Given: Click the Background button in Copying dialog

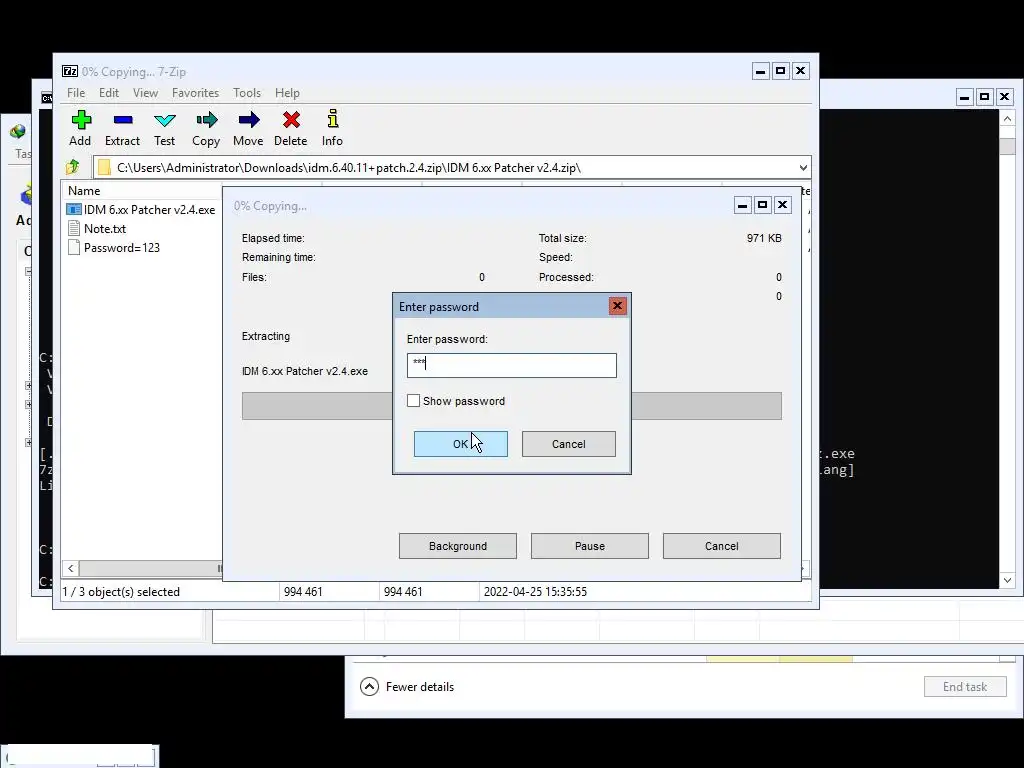Looking at the screenshot, I should point(458,546).
